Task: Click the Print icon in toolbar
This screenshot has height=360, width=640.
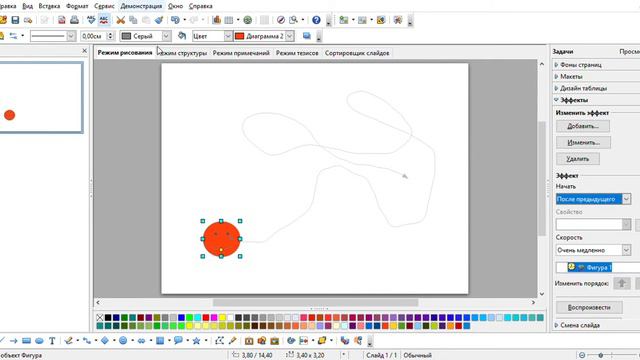Action: pos(74,20)
